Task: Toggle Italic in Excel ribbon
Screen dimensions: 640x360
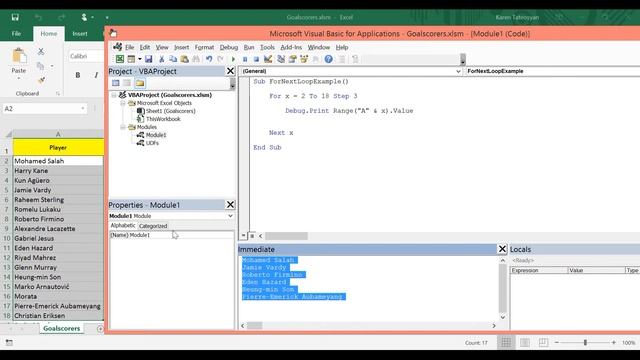Action: 96,75
